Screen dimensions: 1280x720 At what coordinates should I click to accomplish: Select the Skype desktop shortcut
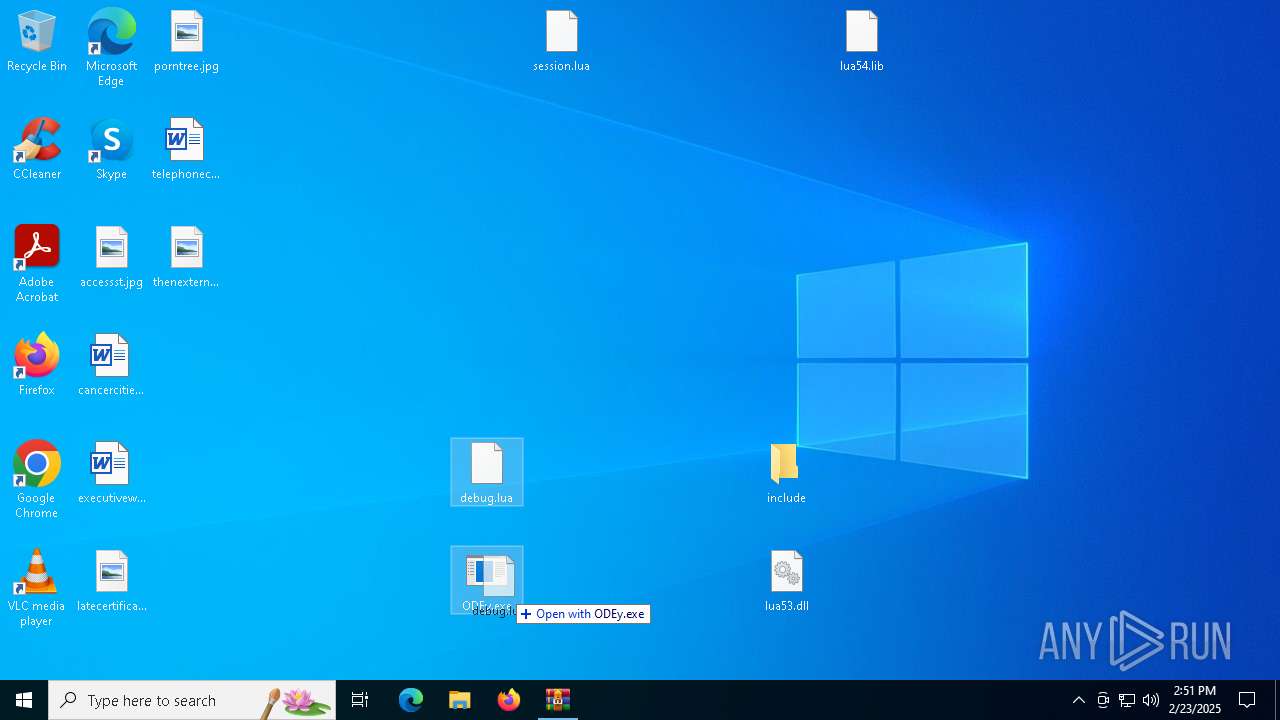point(111,149)
